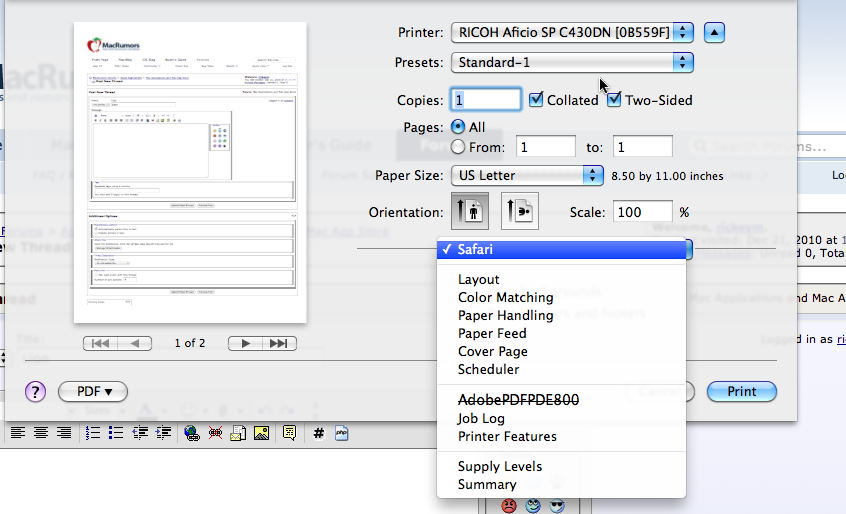Select the All pages radio button
The height and width of the screenshot is (514, 846).
(x=458, y=127)
